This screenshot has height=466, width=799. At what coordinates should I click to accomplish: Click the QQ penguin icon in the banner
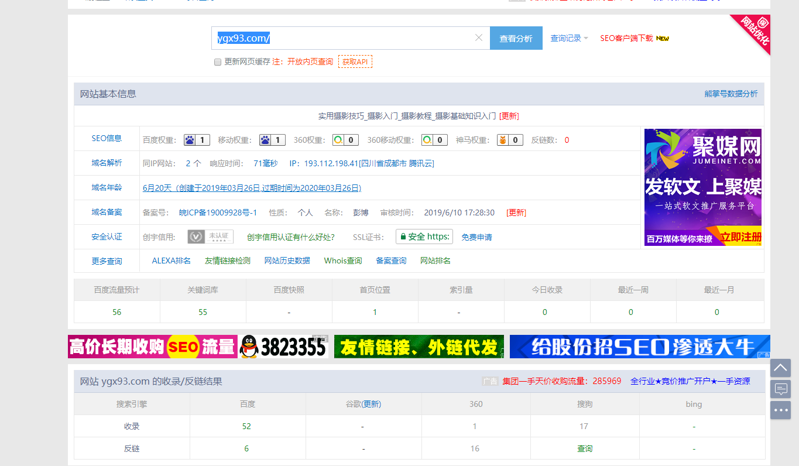point(249,347)
